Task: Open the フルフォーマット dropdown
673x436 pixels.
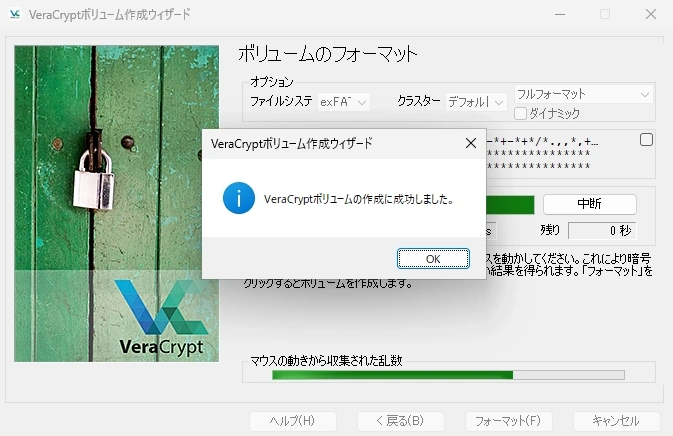Action: [x=583, y=94]
